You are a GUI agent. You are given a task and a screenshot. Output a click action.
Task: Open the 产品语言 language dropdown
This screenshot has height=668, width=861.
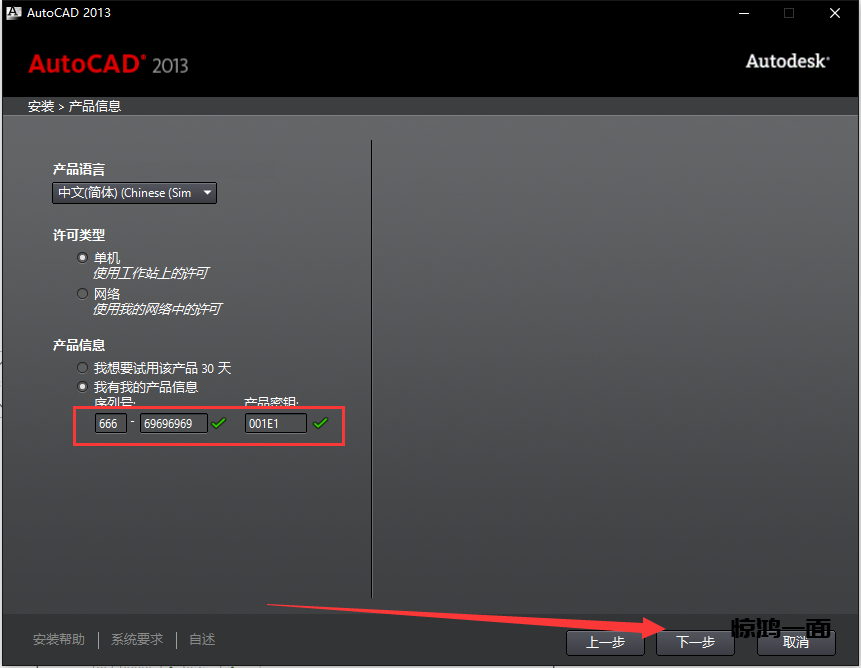click(134, 193)
